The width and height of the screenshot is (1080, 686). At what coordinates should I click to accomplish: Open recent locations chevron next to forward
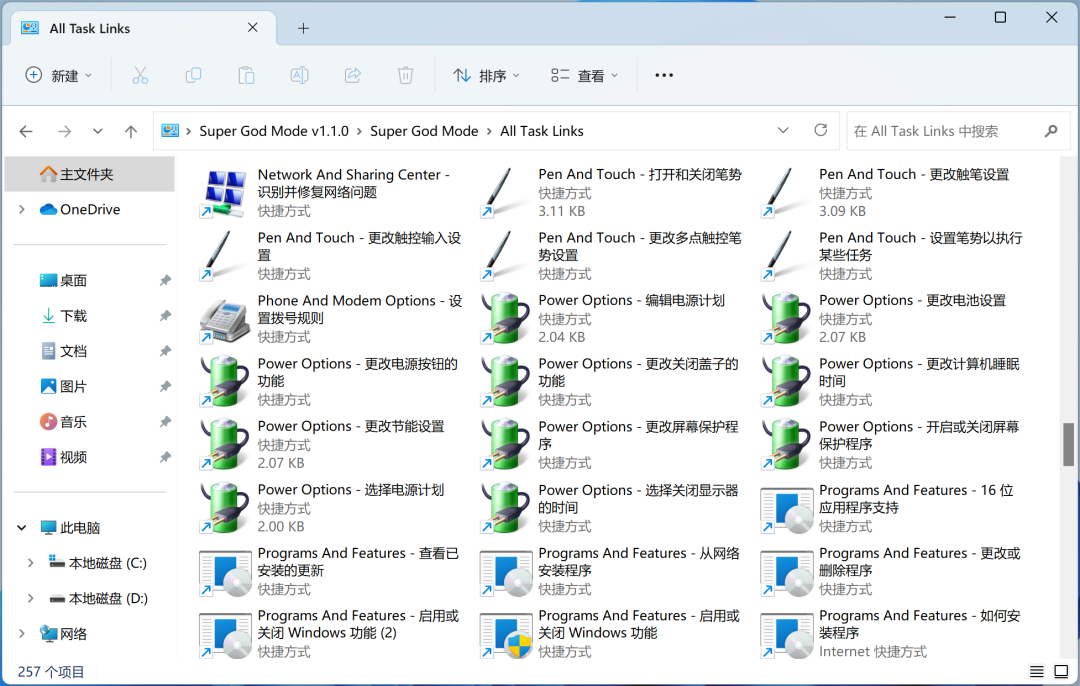tap(98, 131)
